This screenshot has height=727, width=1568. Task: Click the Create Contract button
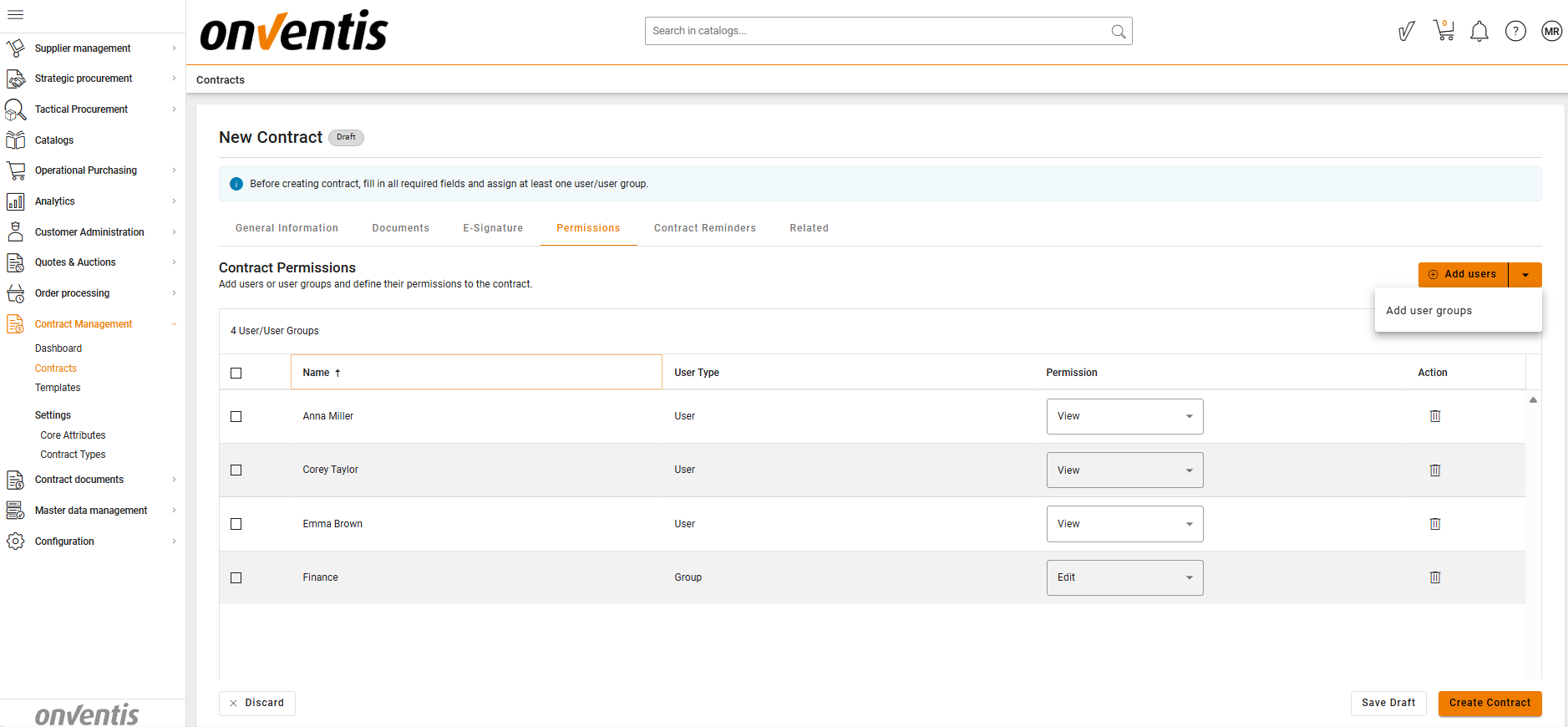1489,703
